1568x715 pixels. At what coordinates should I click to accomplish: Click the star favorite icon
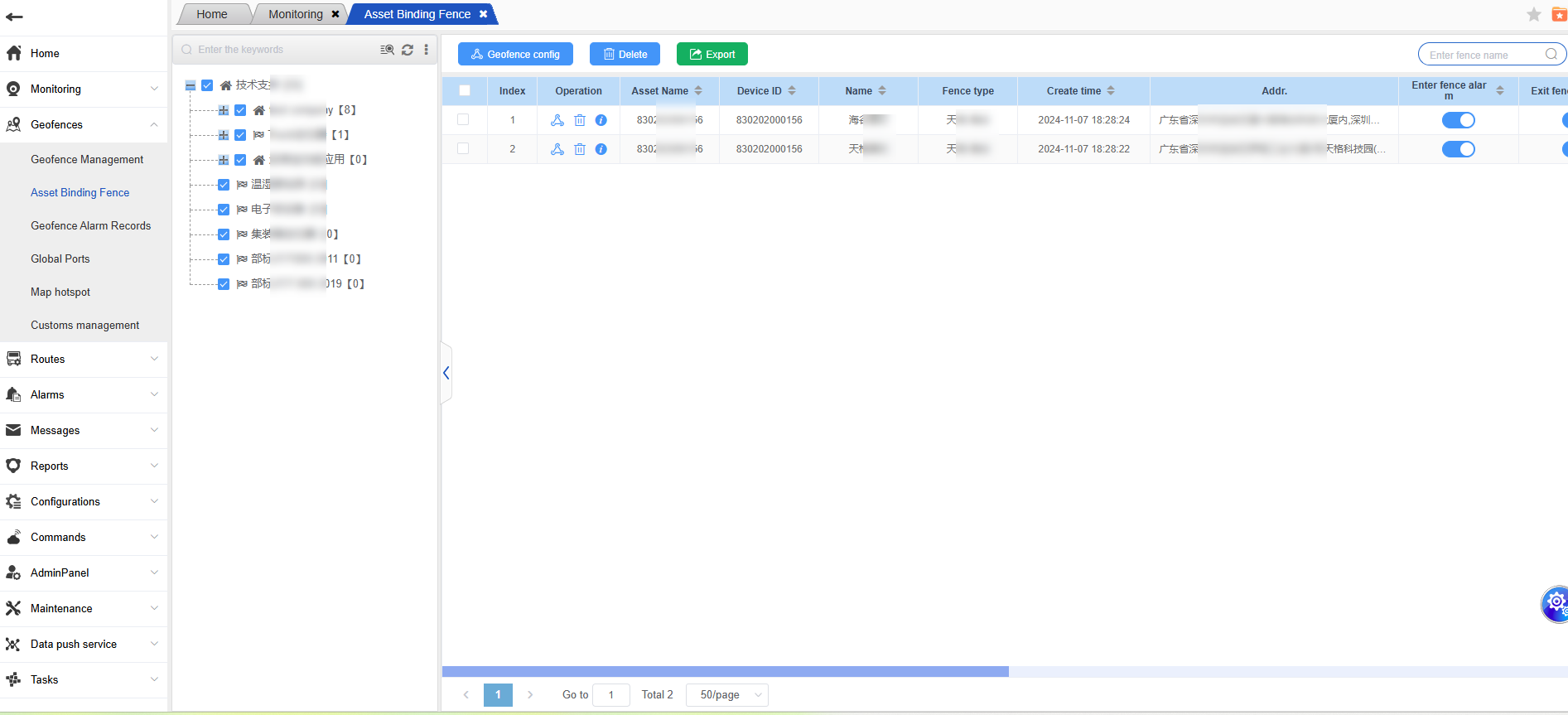point(1534,14)
